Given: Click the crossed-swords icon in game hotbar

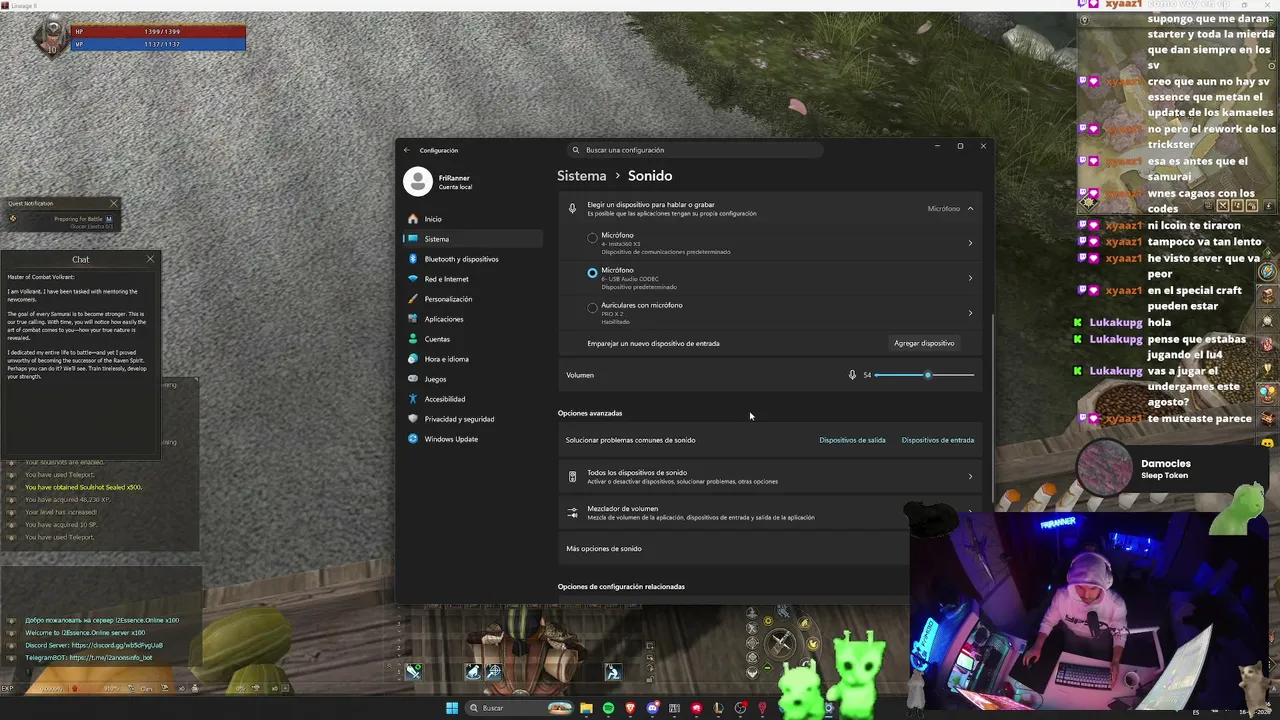Looking at the screenshot, I should (x=781, y=643).
